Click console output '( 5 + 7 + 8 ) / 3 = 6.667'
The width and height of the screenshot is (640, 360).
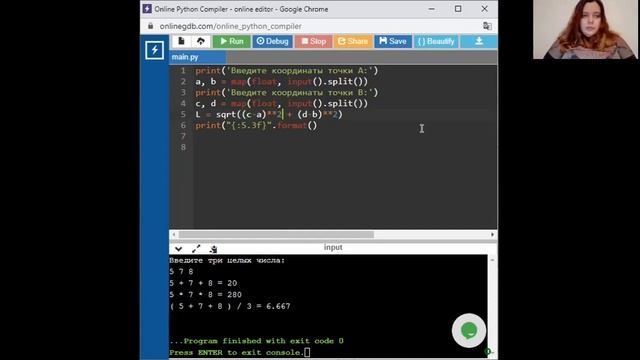coord(230,306)
